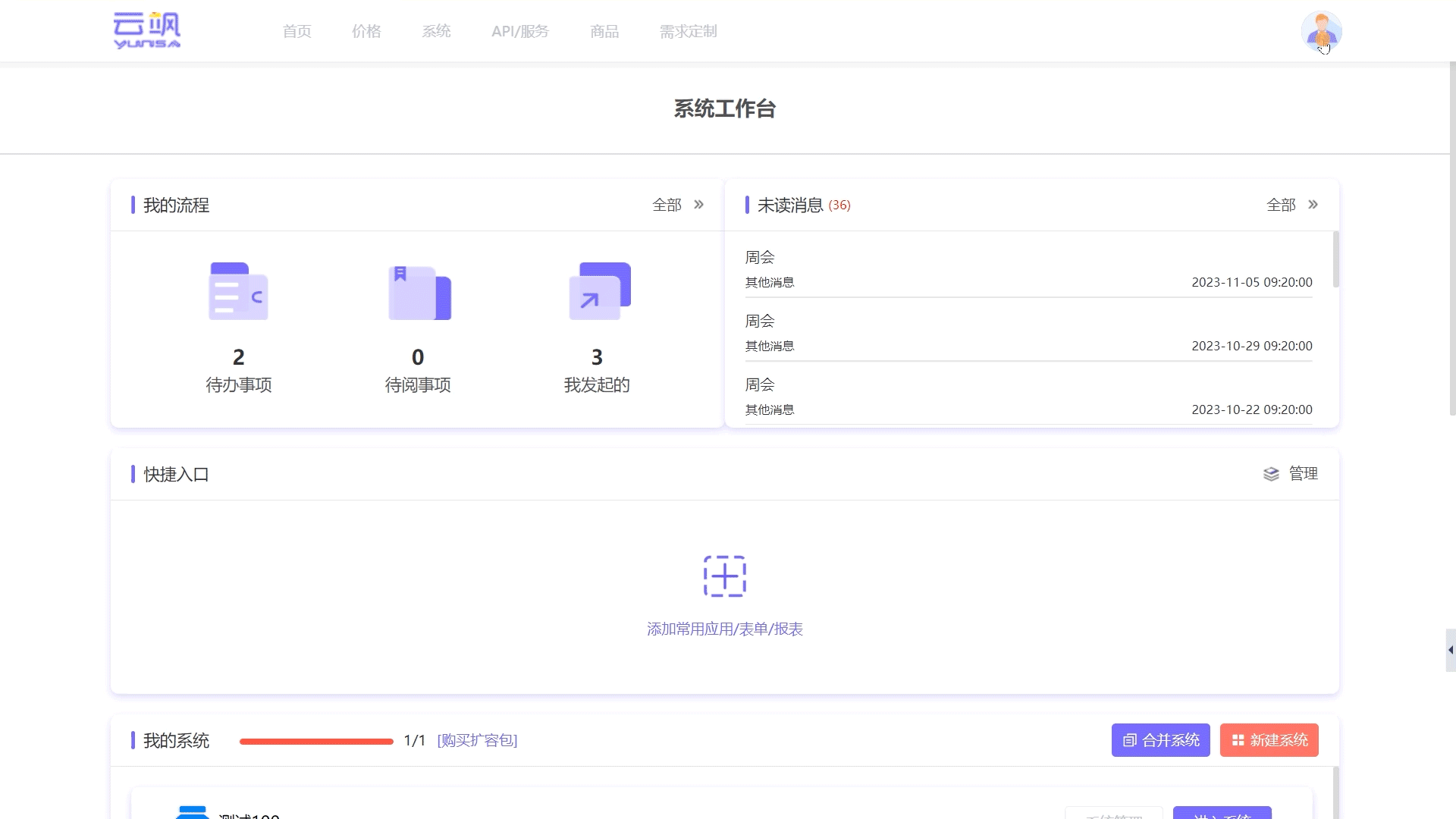Click the page vertical scrollbar
Viewport: 1456px width, 819px height.
point(1452,238)
